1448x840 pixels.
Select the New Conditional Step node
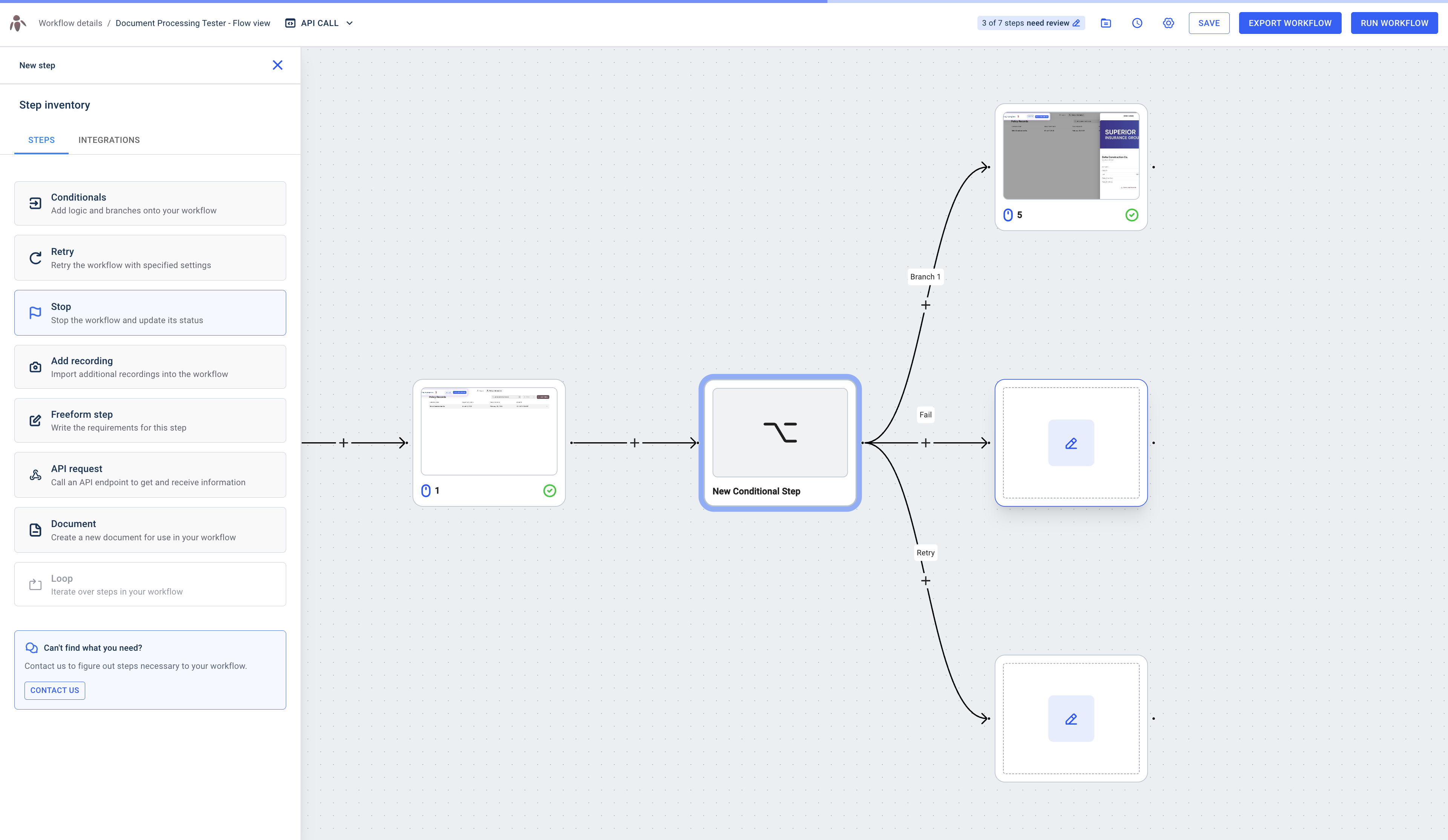780,442
